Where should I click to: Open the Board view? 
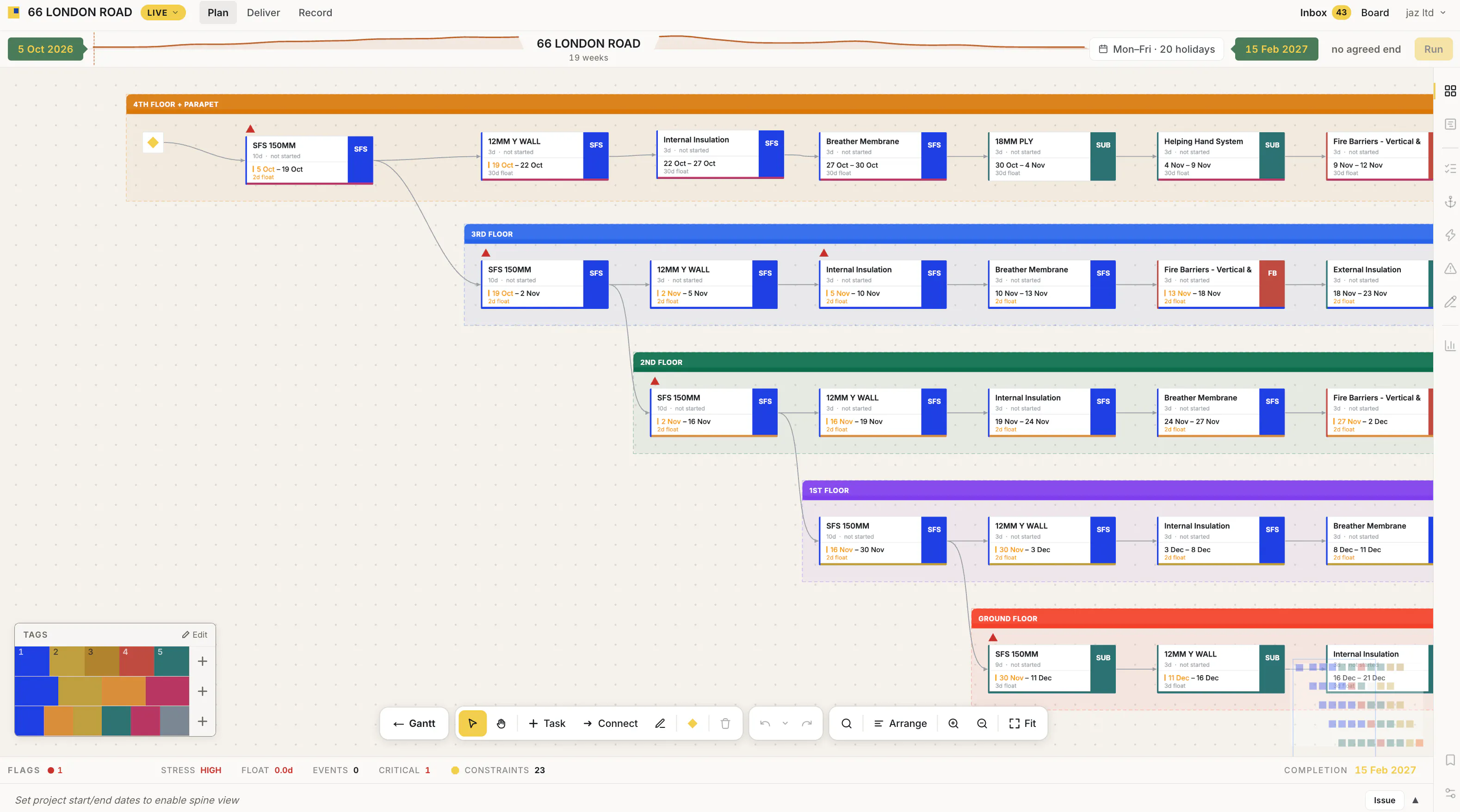point(1374,12)
